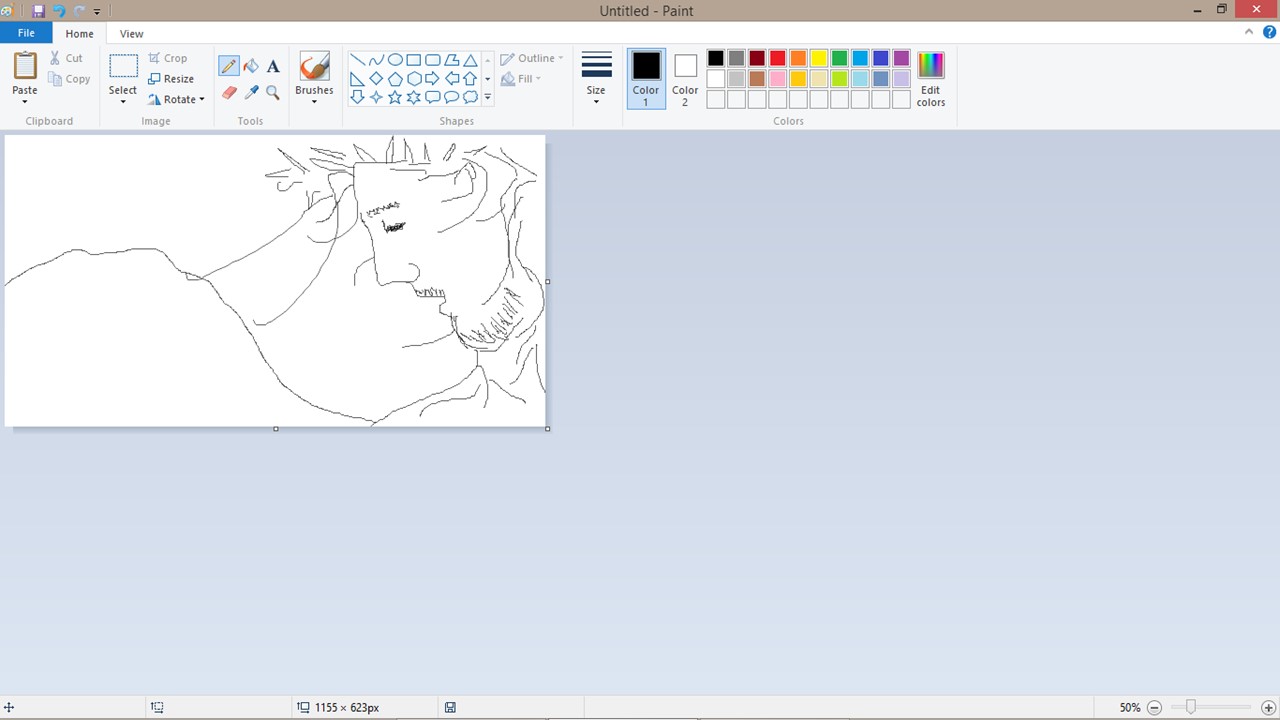This screenshot has height=720, width=1280.
Task: Select the Text tool
Action: (x=273, y=67)
